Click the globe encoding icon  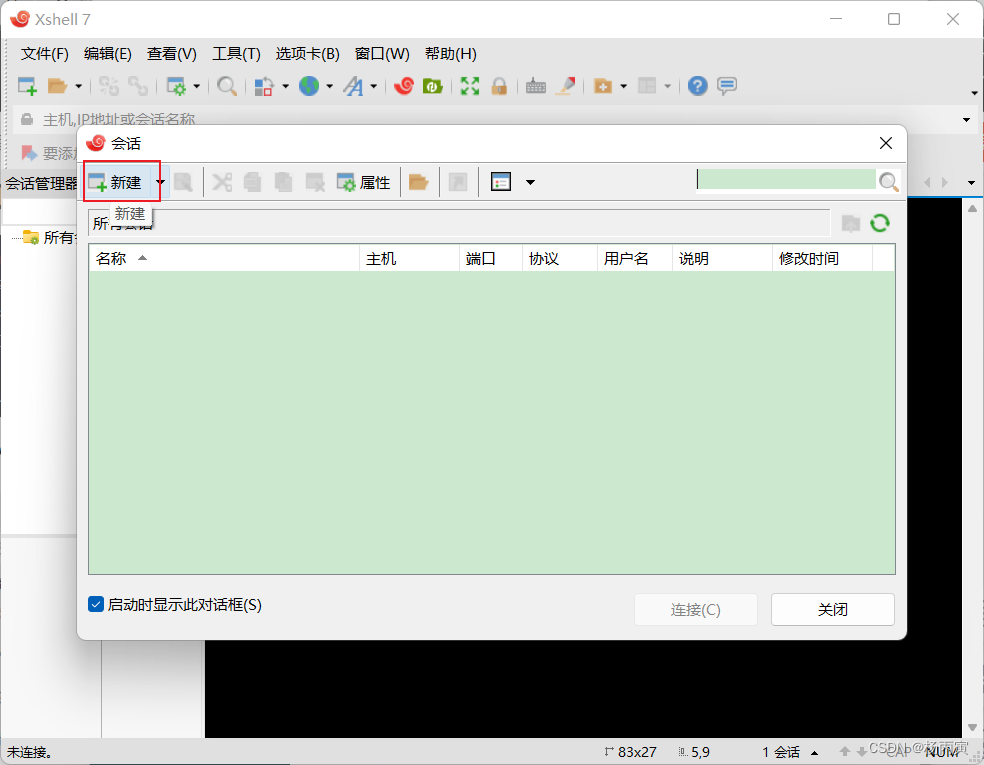click(x=309, y=86)
